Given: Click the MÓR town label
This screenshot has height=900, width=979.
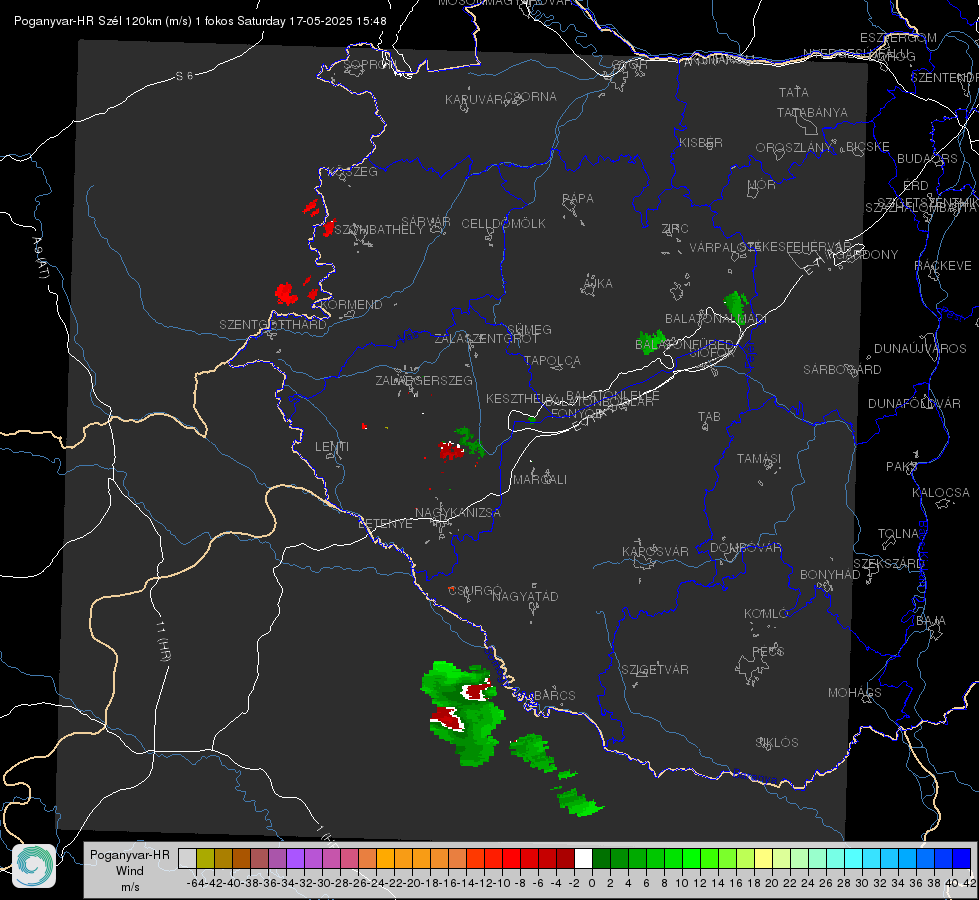Looking at the screenshot, I should pos(762,184).
